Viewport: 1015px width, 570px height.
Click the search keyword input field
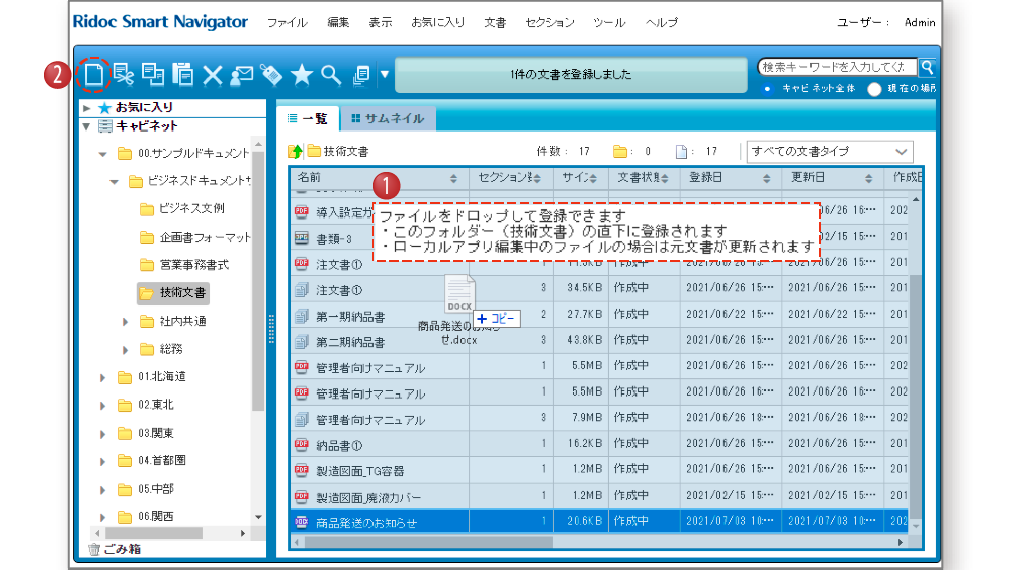pos(834,67)
